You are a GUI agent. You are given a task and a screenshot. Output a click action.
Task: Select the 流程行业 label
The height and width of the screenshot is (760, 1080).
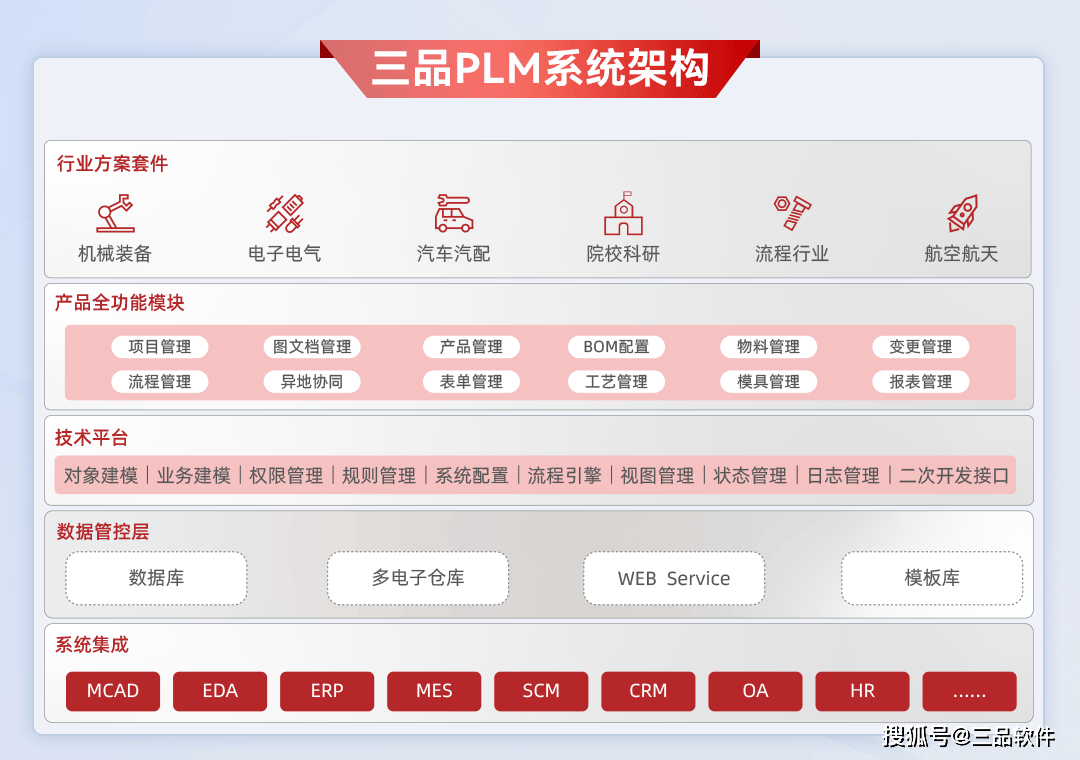792,254
